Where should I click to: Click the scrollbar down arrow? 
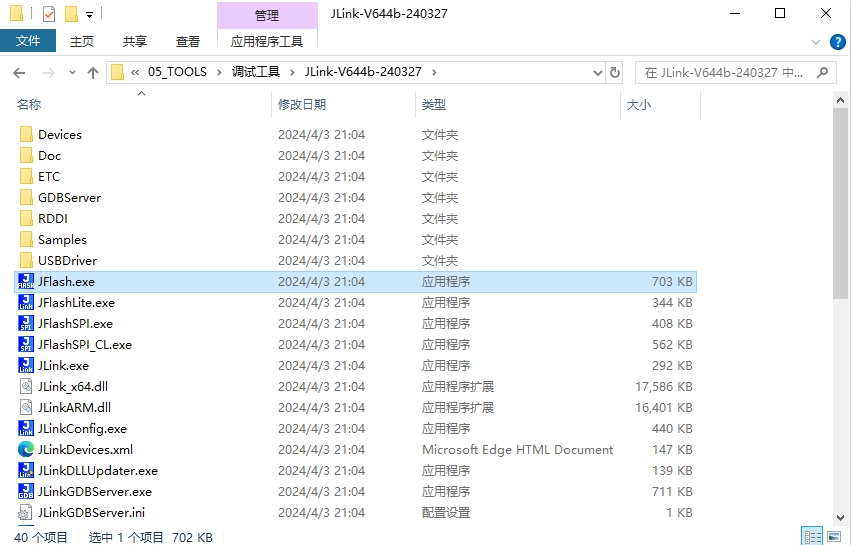[840, 517]
